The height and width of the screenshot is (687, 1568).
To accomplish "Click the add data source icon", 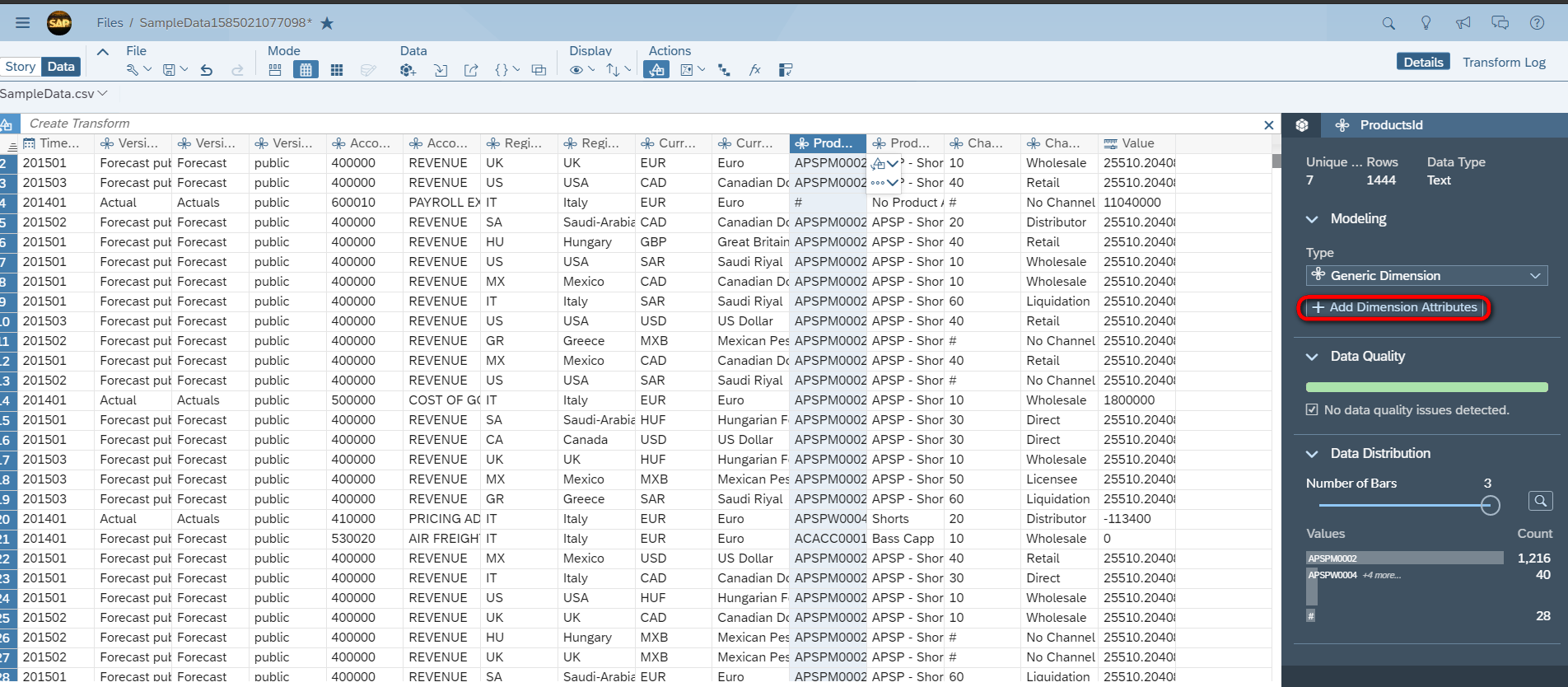I will pos(408,70).
